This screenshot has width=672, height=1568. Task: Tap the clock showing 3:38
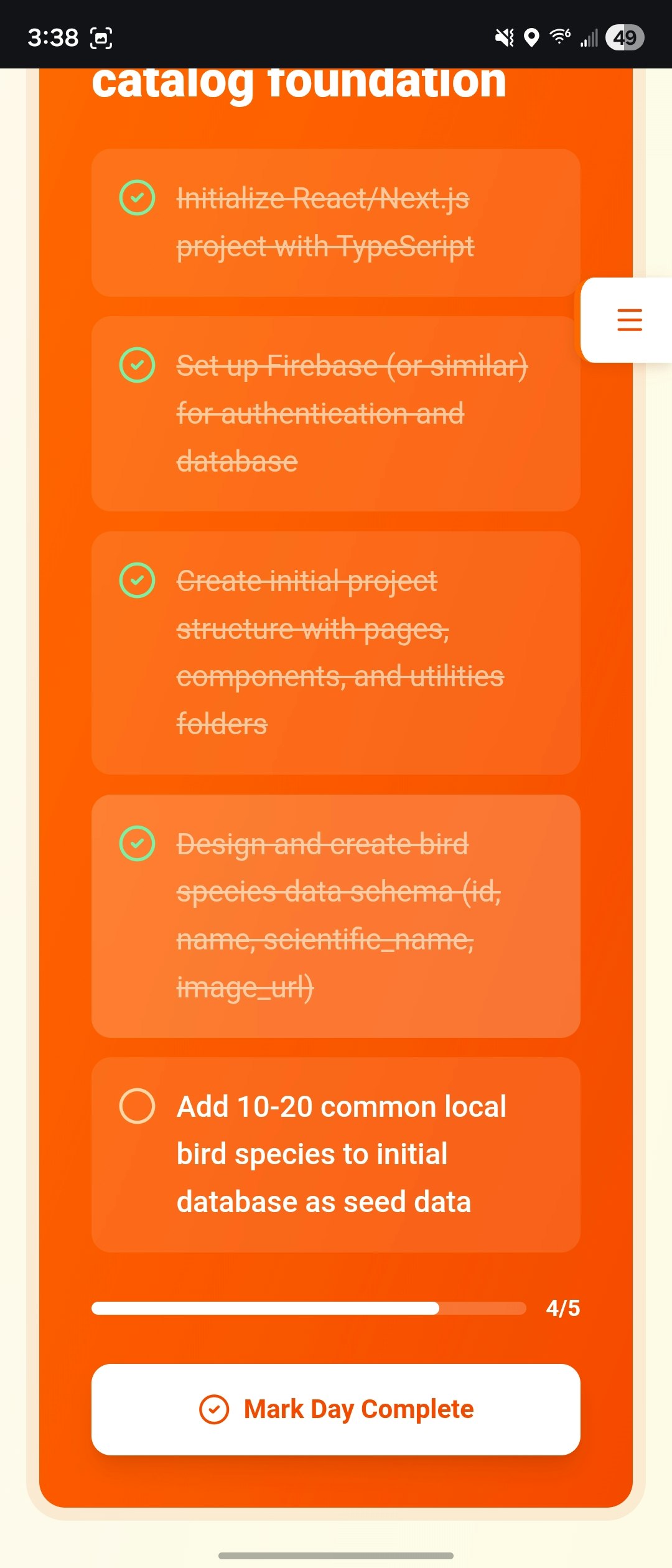(54, 37)
